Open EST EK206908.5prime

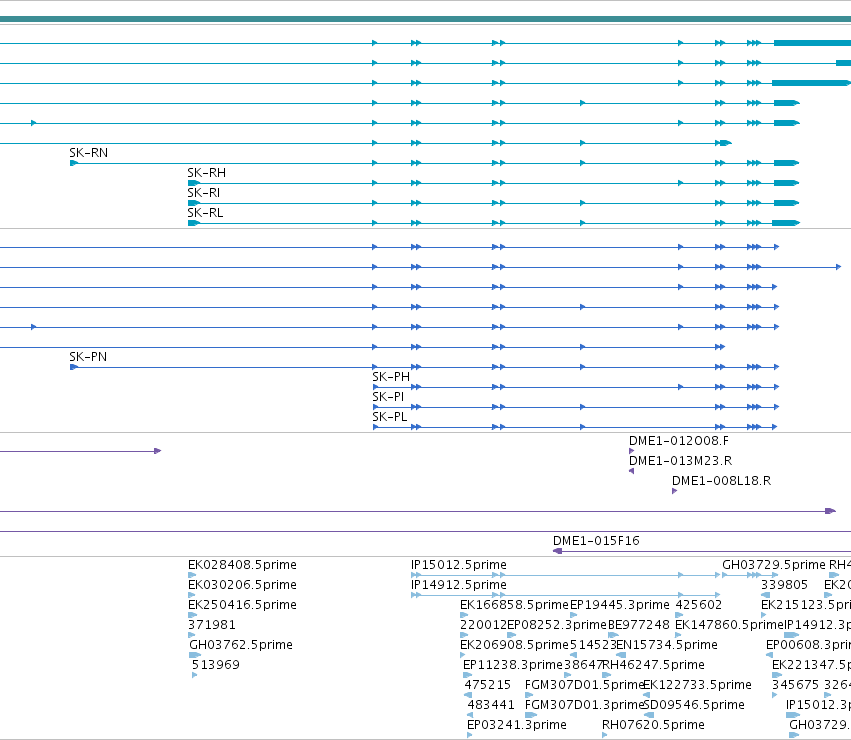tap(514, 645)
